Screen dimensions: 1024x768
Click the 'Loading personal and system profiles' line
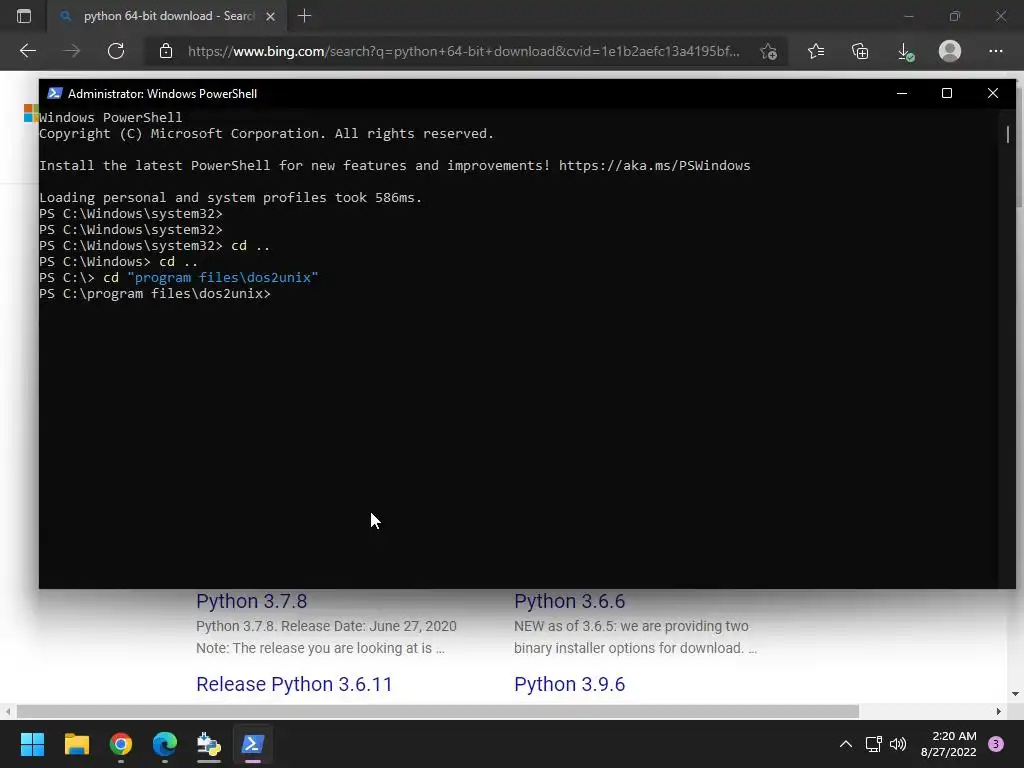coord(231,197)
